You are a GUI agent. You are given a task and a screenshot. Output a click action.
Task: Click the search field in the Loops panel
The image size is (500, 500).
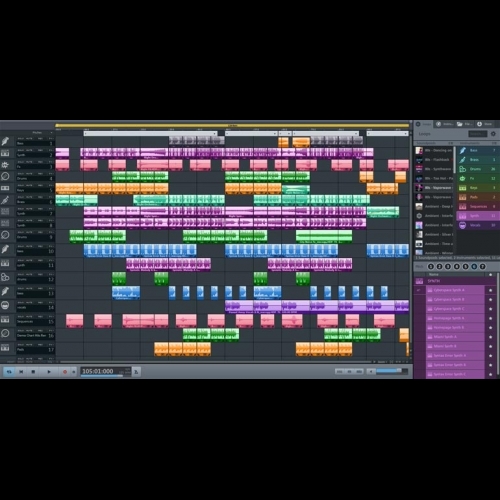coord(478,134)
